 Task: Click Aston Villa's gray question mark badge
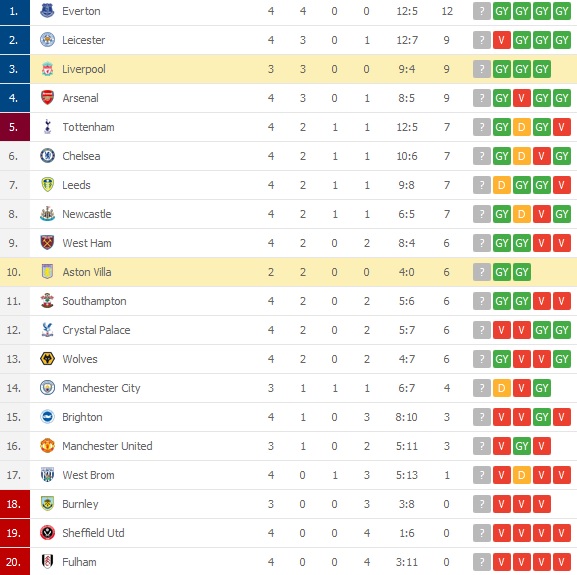482,272
